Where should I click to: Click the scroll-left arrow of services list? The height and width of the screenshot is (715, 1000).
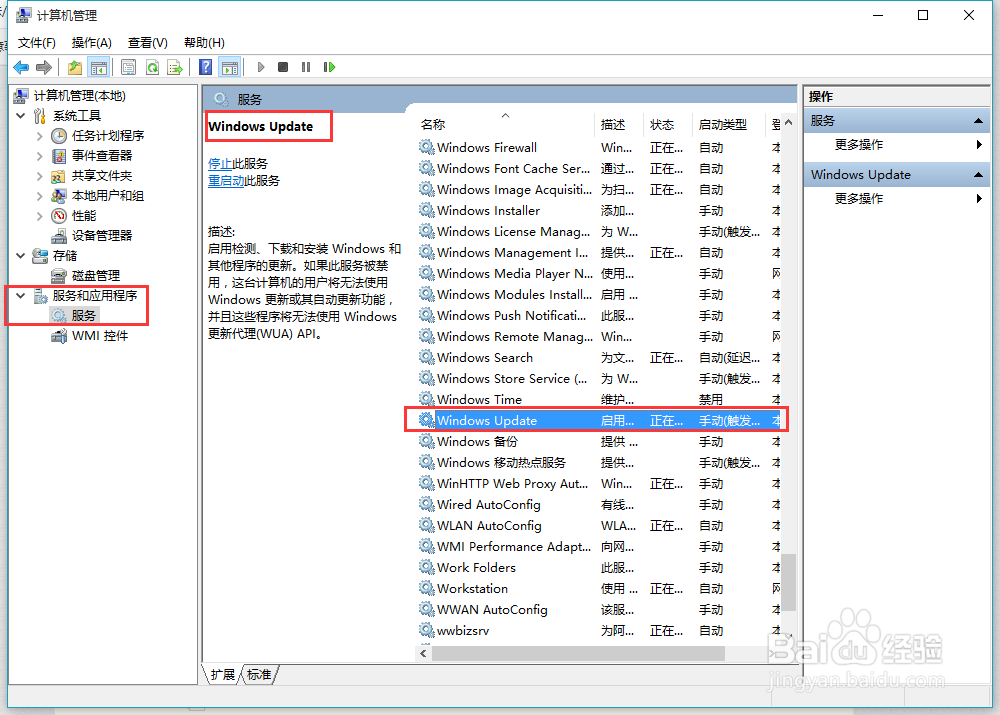pos(423,654)
